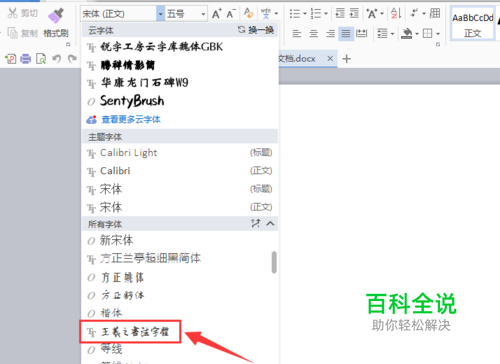Expand shading color dropdown arrow
The height and width of the screenshot is (364, 500).
pyautogui.click(x=417, y=34)
